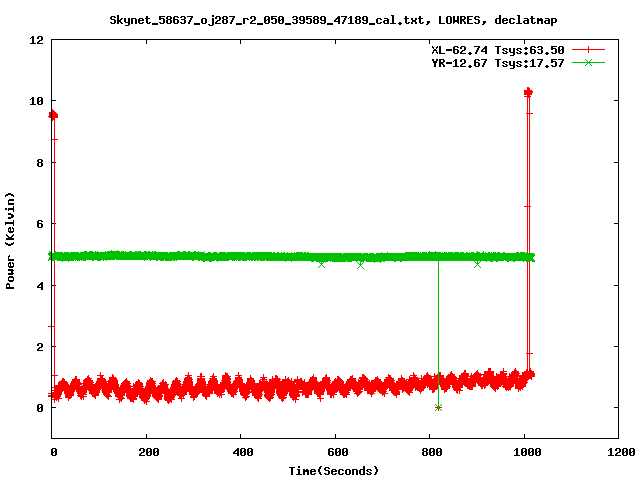The width and height of the screenshot is (640, 480).
Task: Click the green outlier marker near 570 seconds
Action: pyautogui.click(x=321, y=264)
